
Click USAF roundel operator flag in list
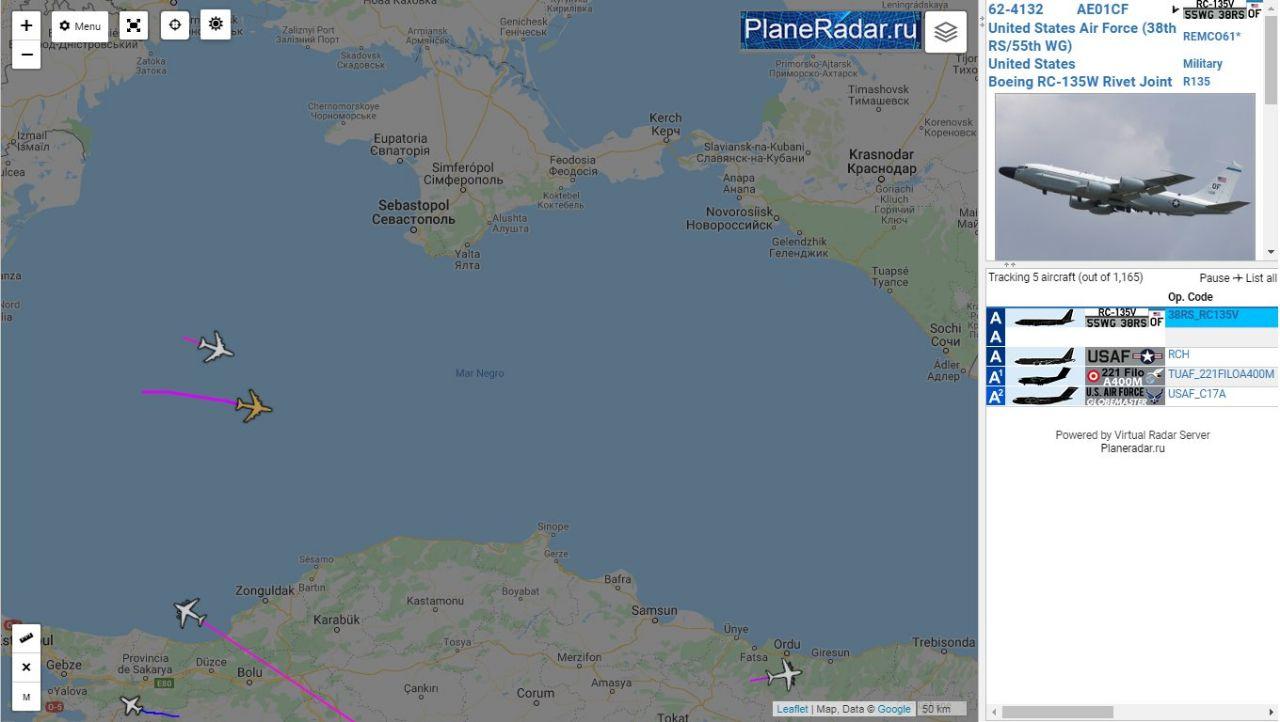coord(1124,356)
